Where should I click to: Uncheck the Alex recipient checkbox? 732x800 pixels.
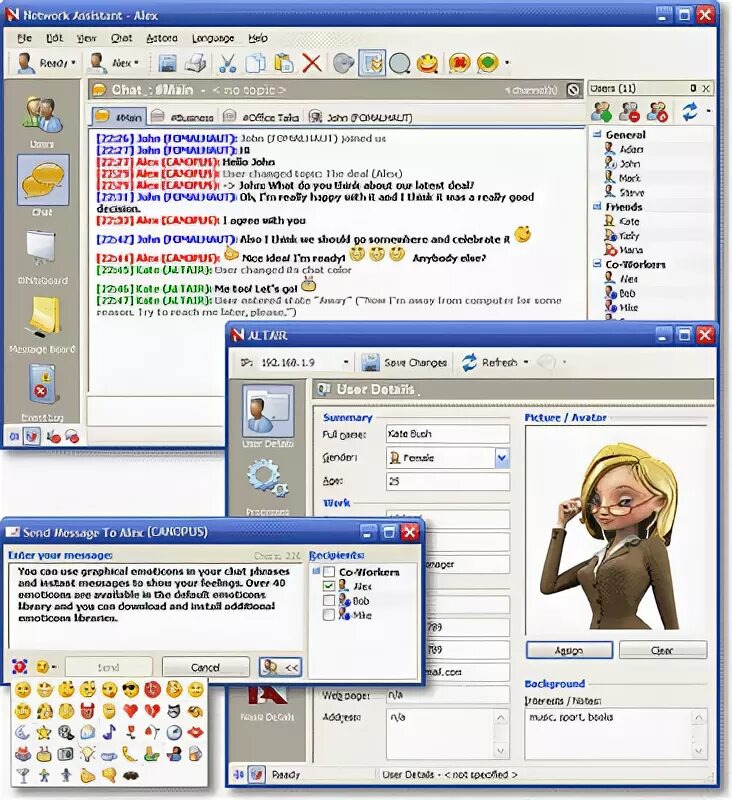click(x=329, y=586)
